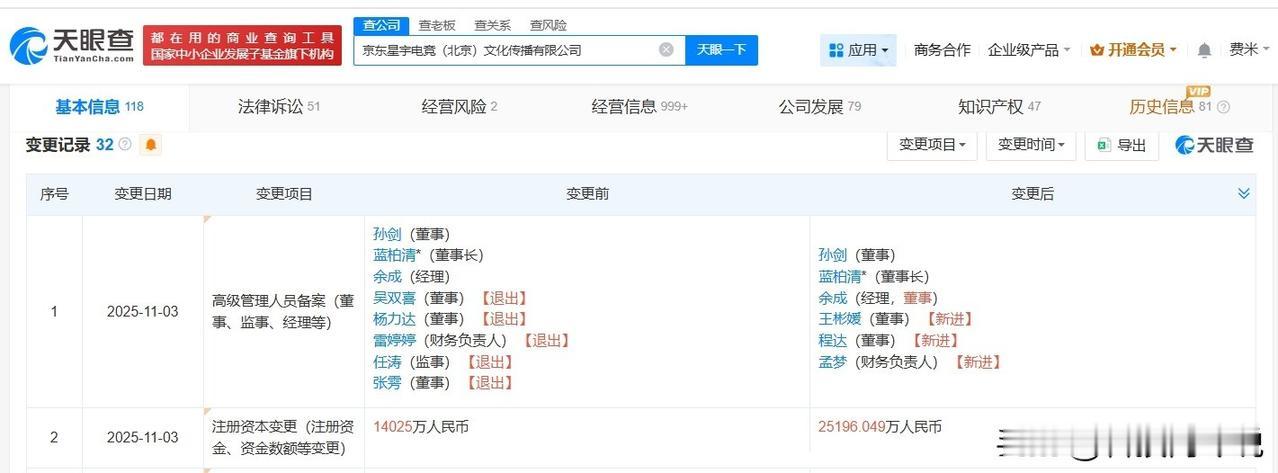This screenshot has width=1278, height=473.
Task: Open the 应用 dropdown menu
Action: pyautogui.click(x=858, y=50)
